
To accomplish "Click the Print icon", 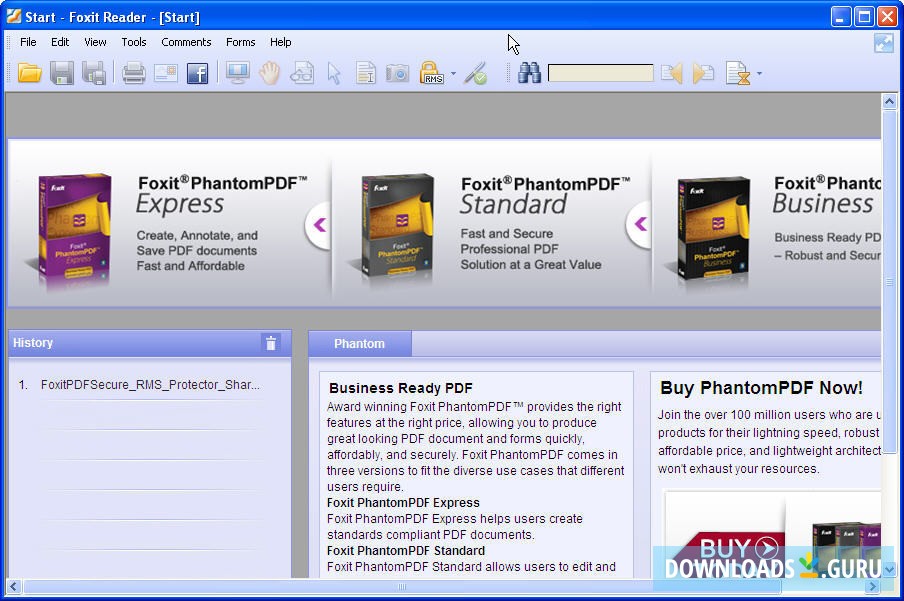I will 133,72.
